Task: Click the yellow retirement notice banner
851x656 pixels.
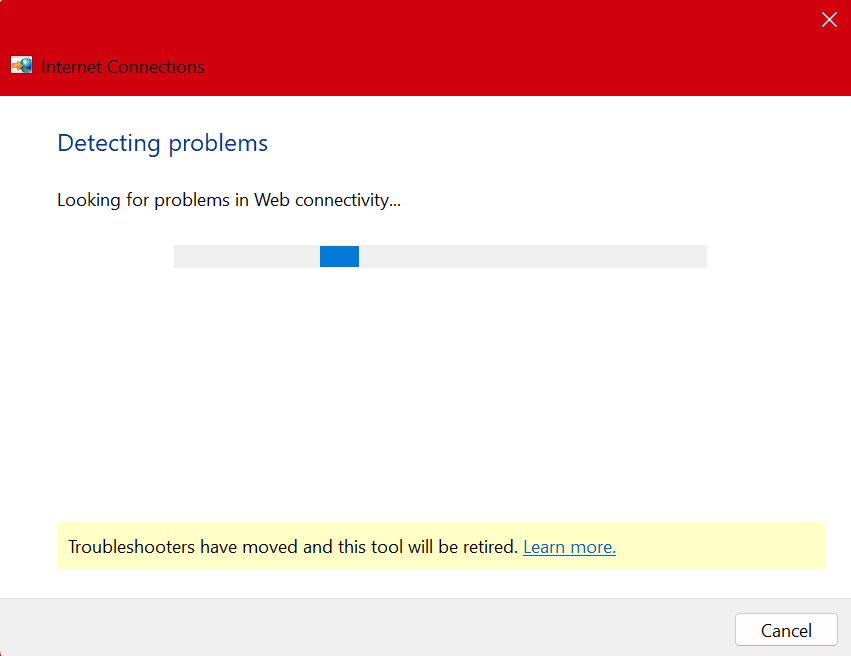Action: tap(440, 546)
